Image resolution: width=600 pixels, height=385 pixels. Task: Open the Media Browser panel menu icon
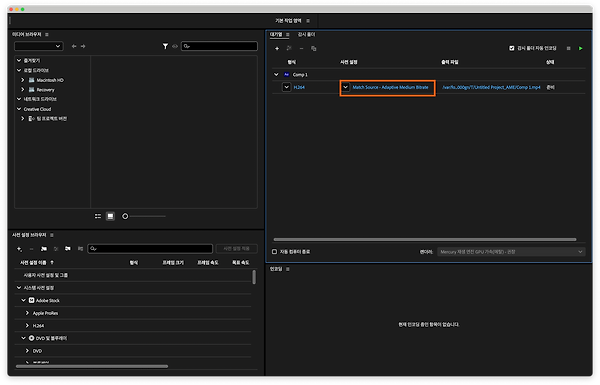[x=47, y=34]
